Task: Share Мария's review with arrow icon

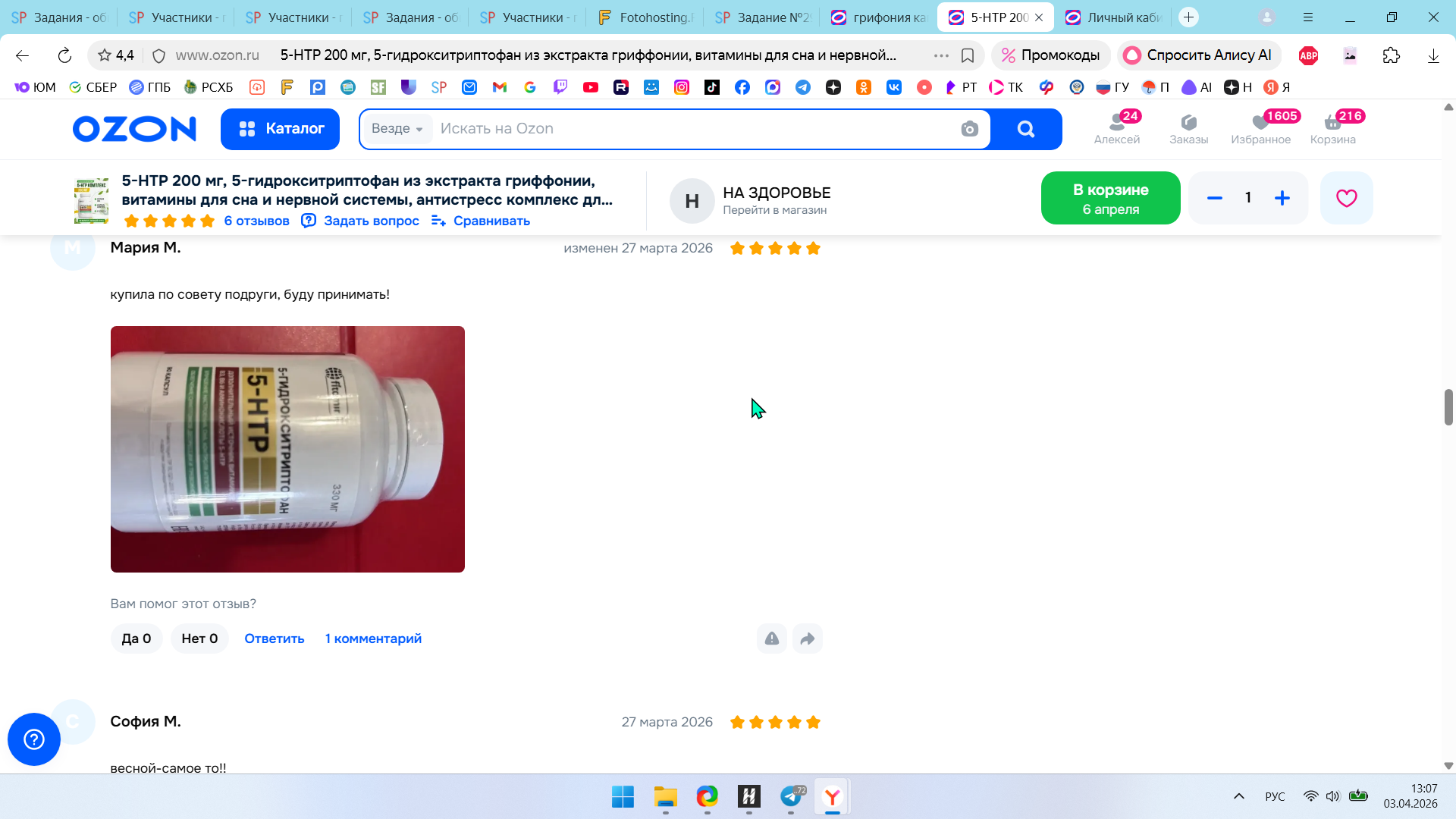Action: (807, 639)
